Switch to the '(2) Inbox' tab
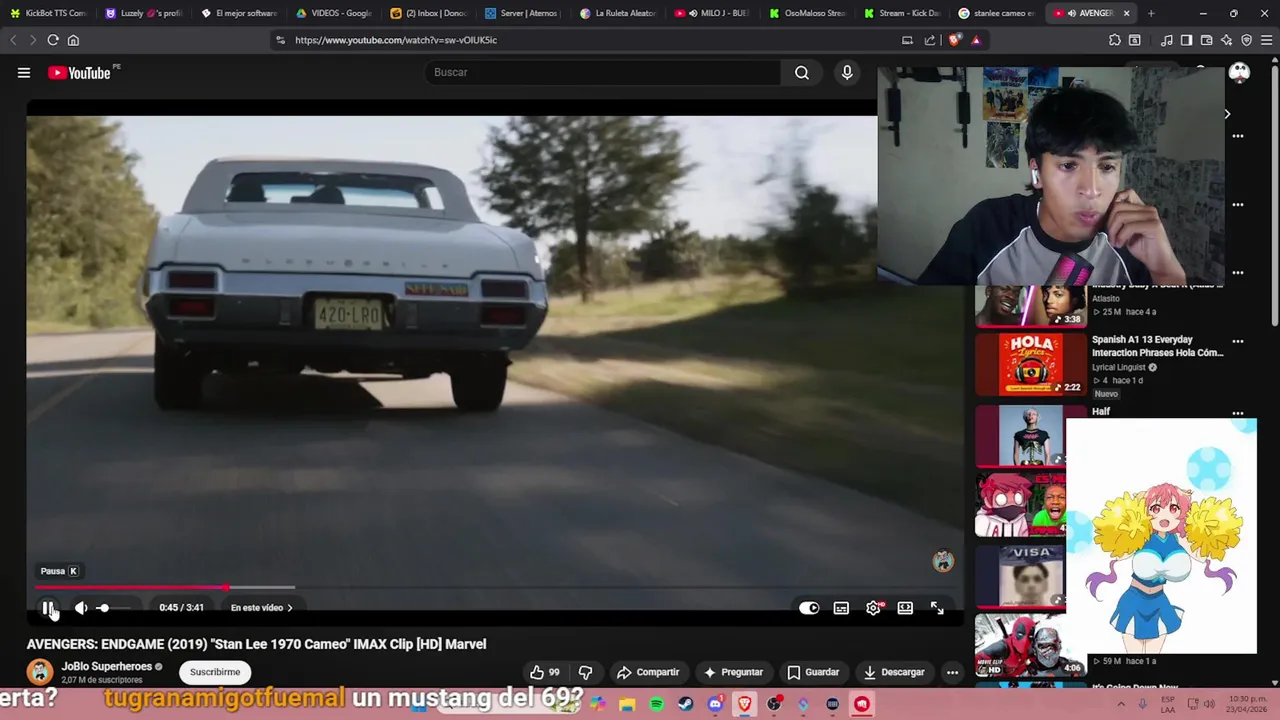 point(429,13)
